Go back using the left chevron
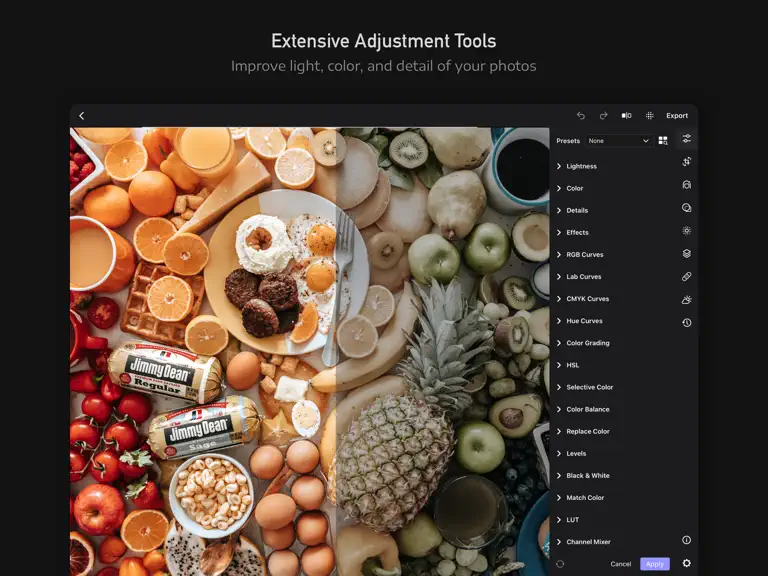The image size is (768, 576). [82, 116]
